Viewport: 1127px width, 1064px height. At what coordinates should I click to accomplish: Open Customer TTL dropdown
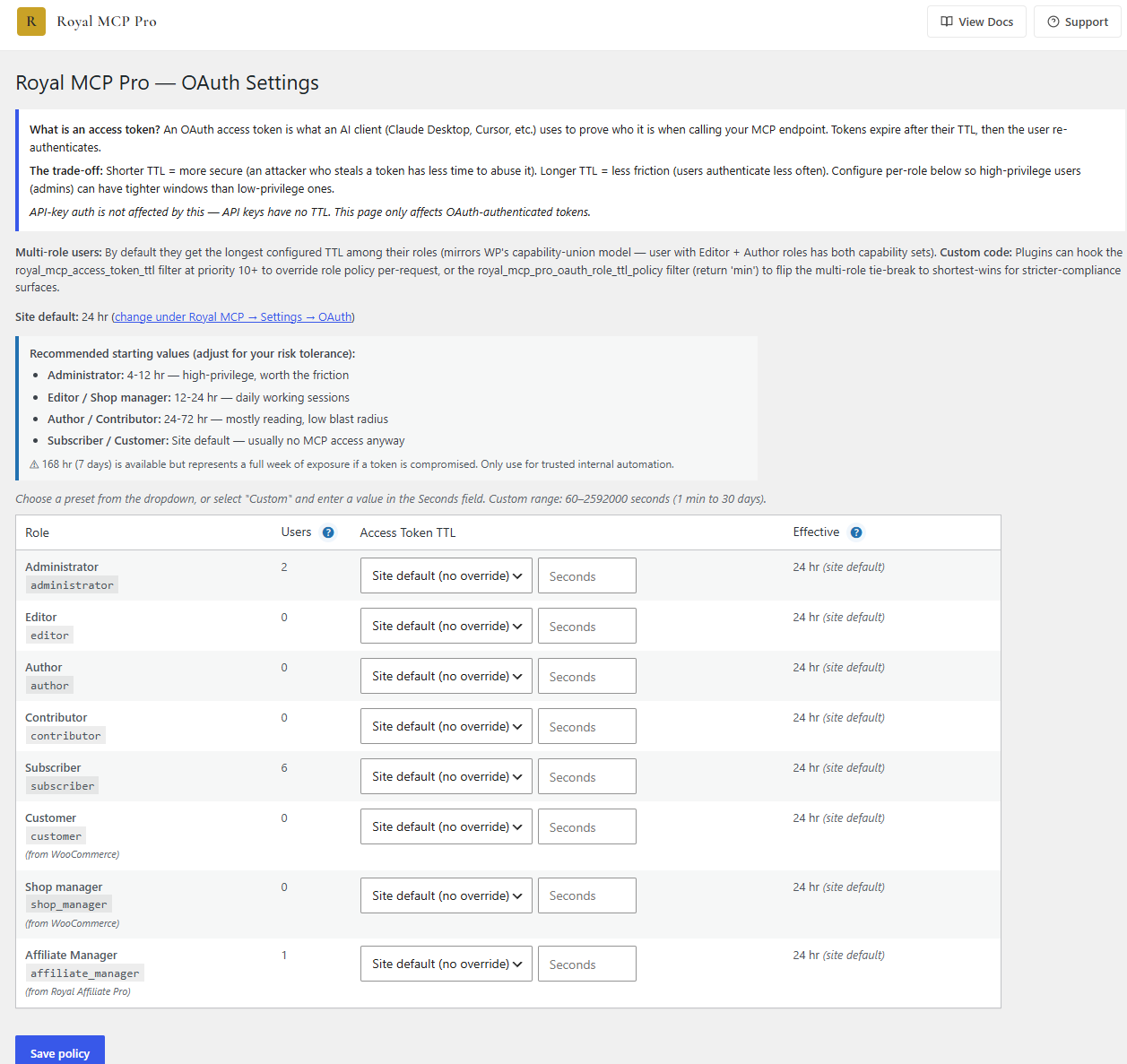[446, 826]
